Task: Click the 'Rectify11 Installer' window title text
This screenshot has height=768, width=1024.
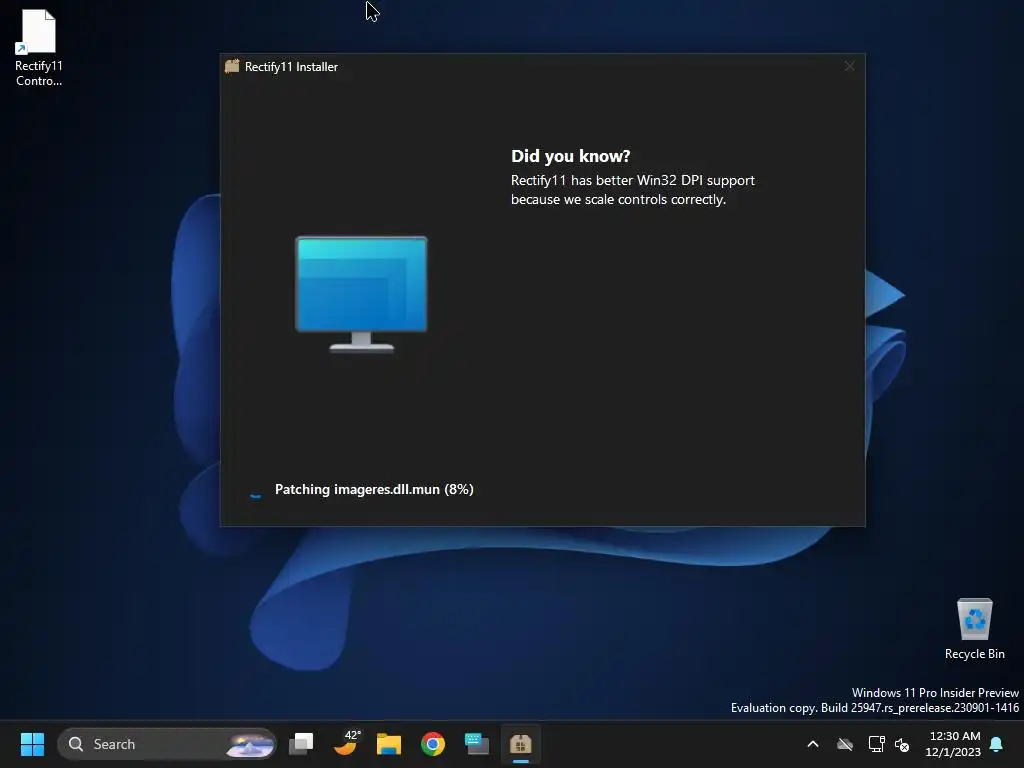Action: pos(291,67)
